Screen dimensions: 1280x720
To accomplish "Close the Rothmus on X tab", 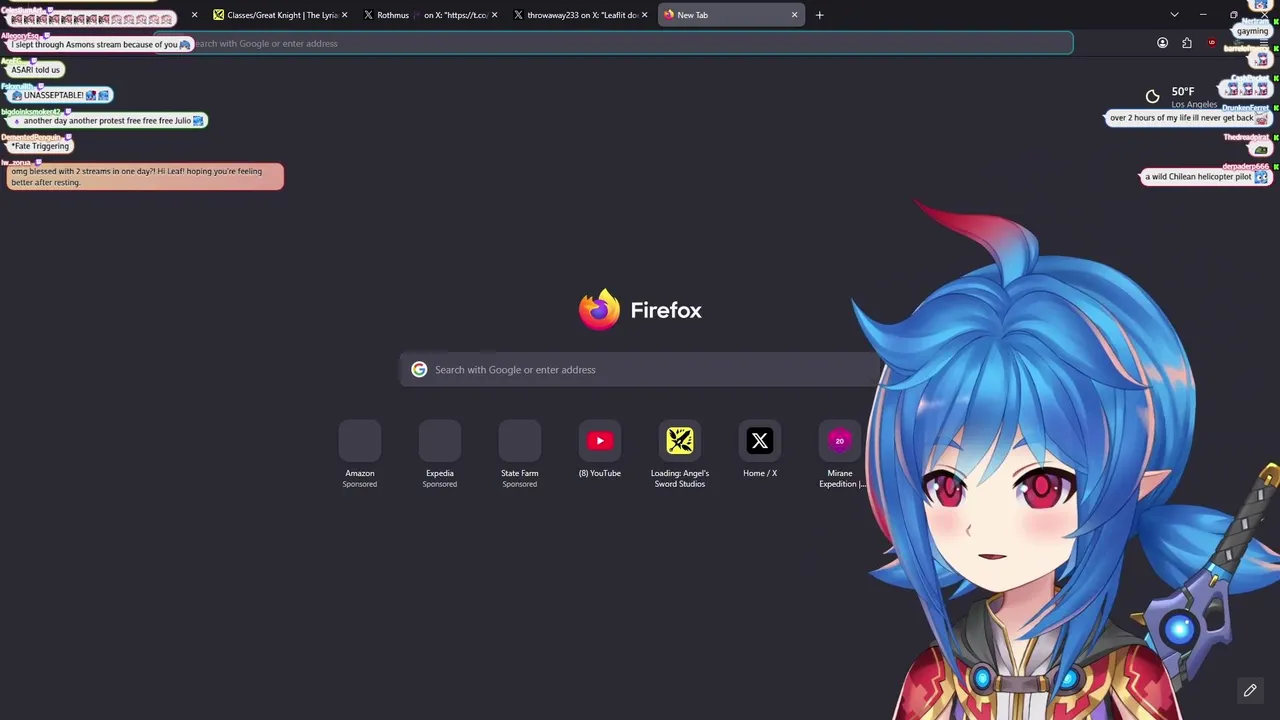I will click(494, 15).
